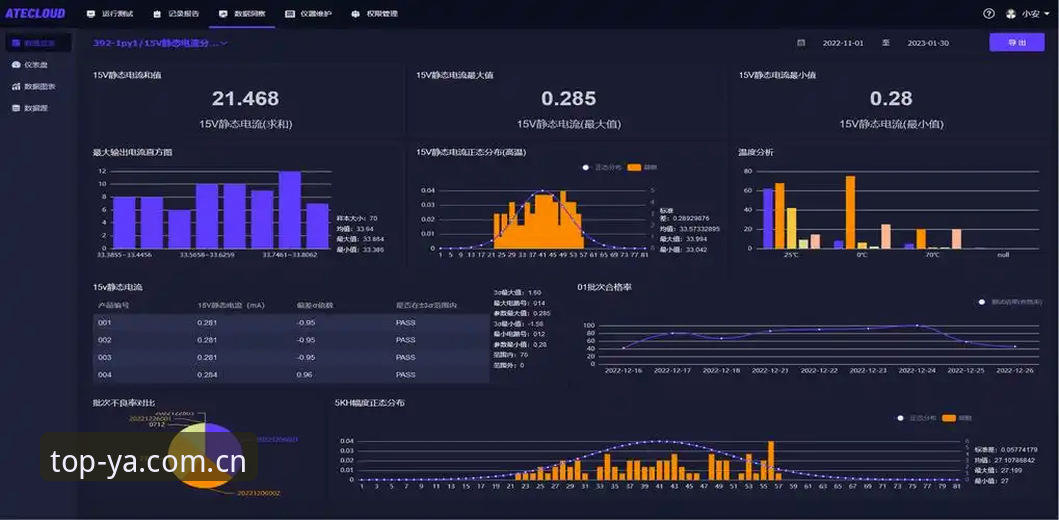Click the 01批次合格率 chart title
Screen dimensions: 1059x520
(x=604, y=287)
